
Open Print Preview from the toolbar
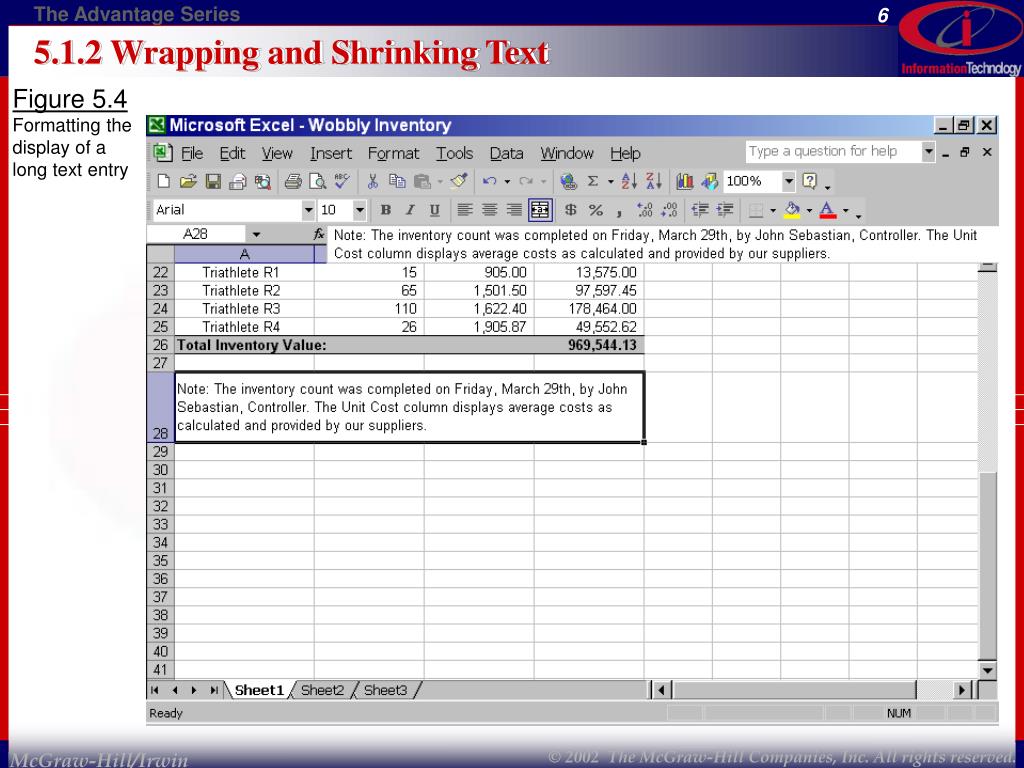317,182
